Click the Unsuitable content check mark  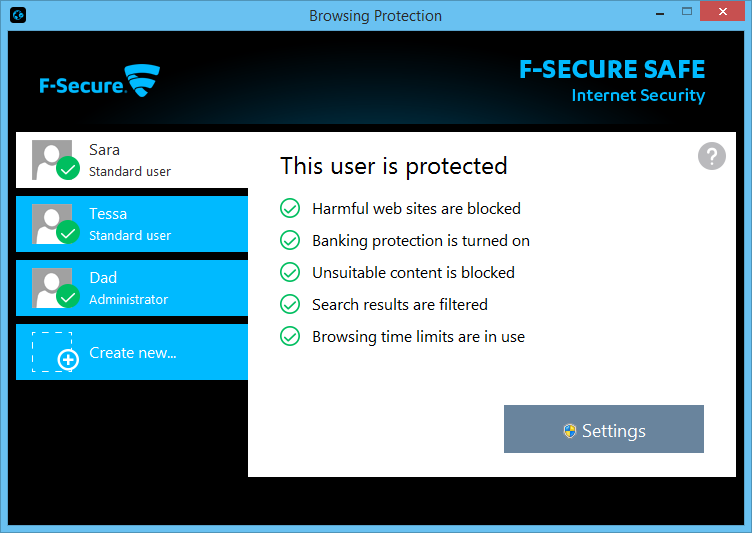point(290,272)
